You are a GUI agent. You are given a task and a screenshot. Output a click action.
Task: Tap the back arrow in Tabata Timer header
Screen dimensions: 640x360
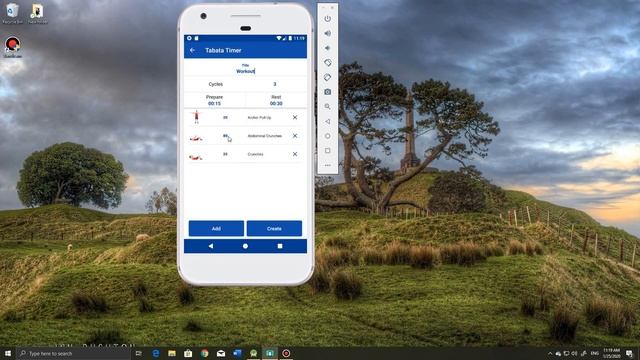click(x=193, y=50)
